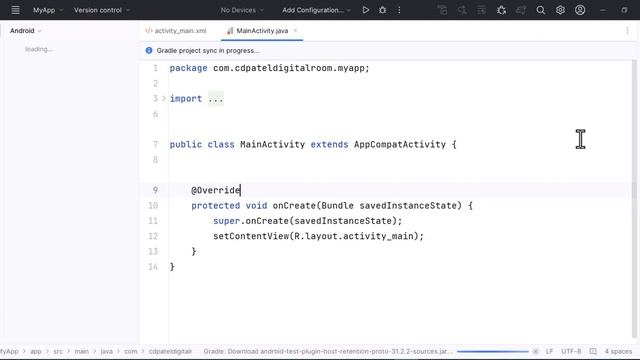Switch to activity_main.xml tab

176,31
